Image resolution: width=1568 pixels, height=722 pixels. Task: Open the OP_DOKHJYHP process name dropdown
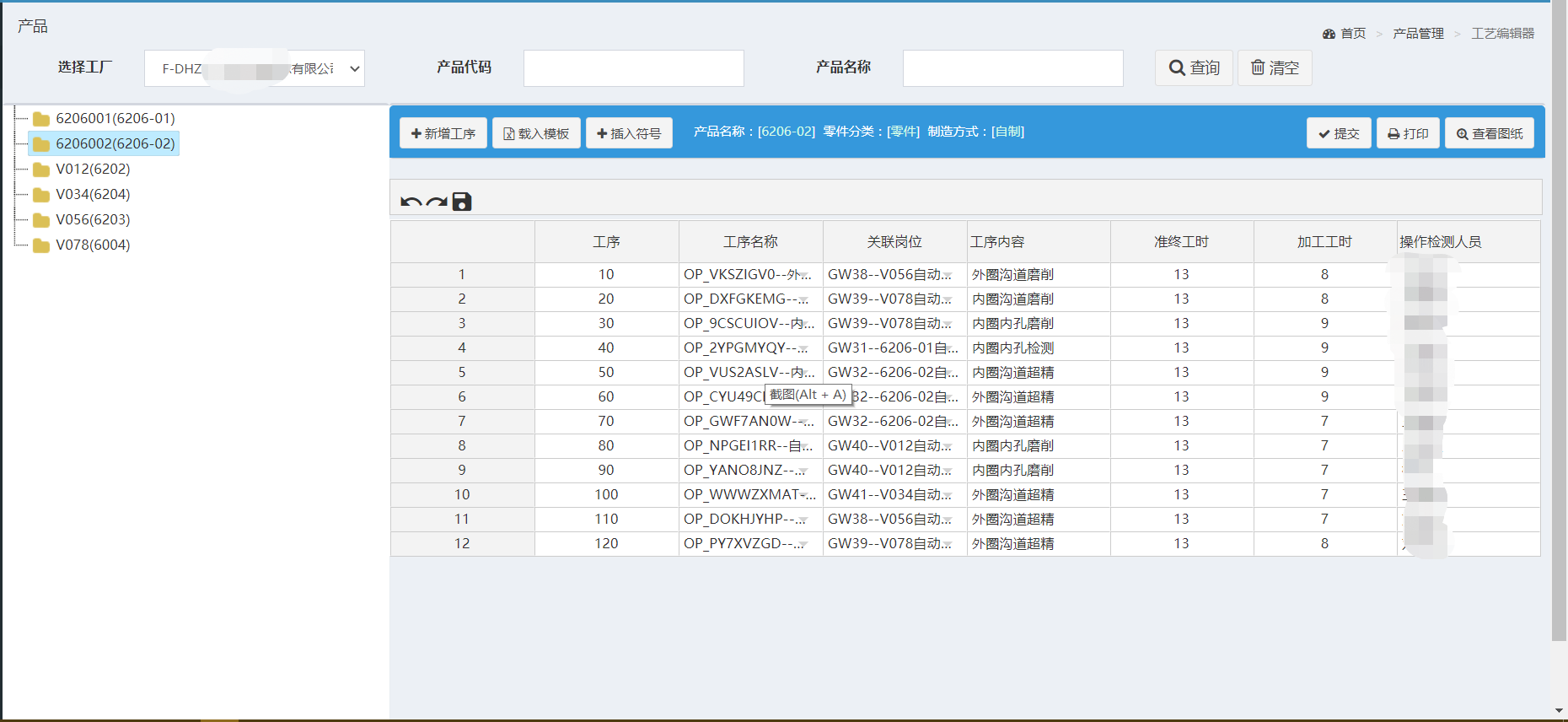click(803, 520)
